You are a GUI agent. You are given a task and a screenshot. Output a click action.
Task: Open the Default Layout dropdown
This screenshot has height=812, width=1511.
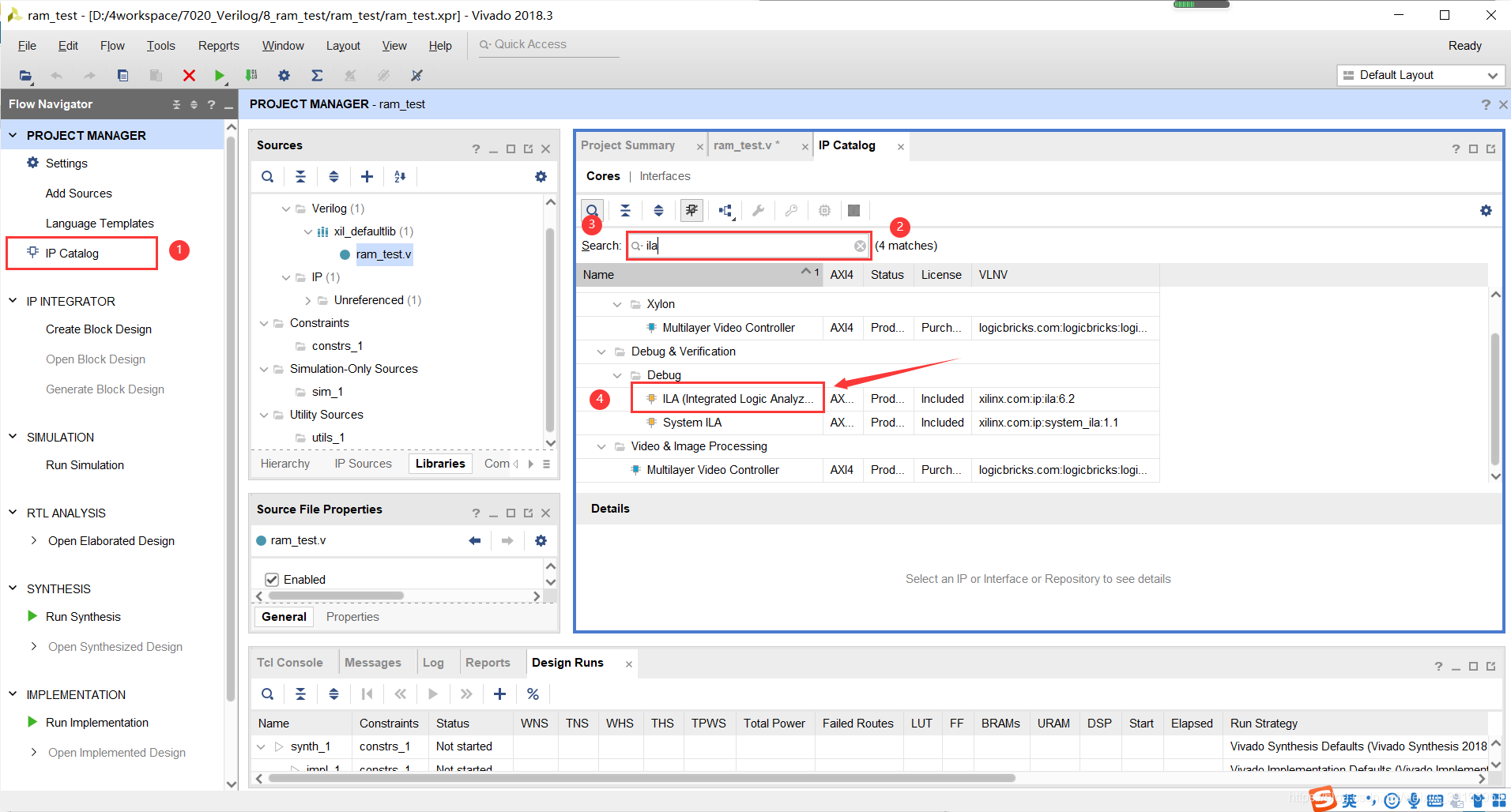1420,76
